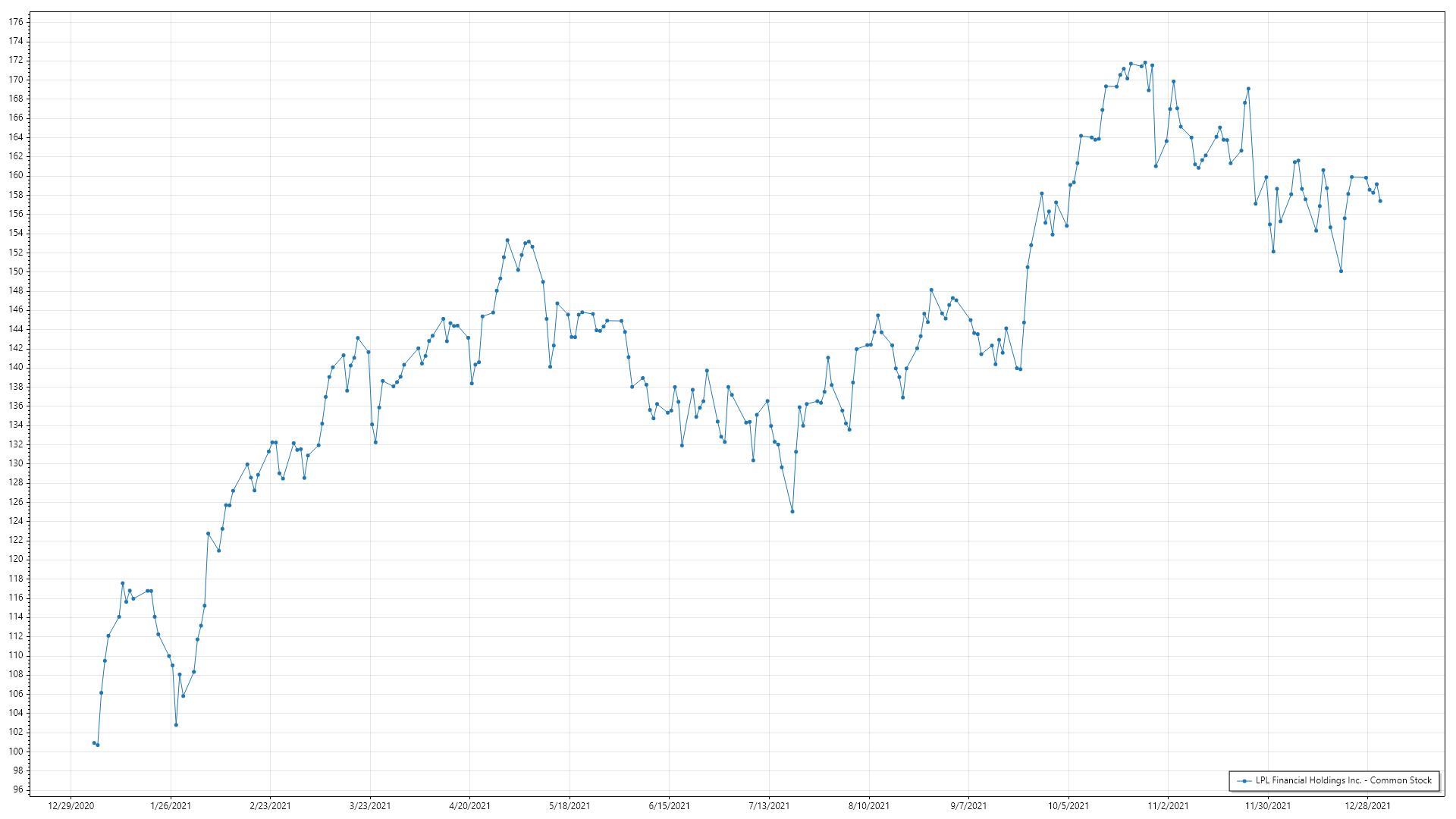Select the 150 y-axis tick label
The width and height of the screenshot is (1456, 819).
pos(16,271)
